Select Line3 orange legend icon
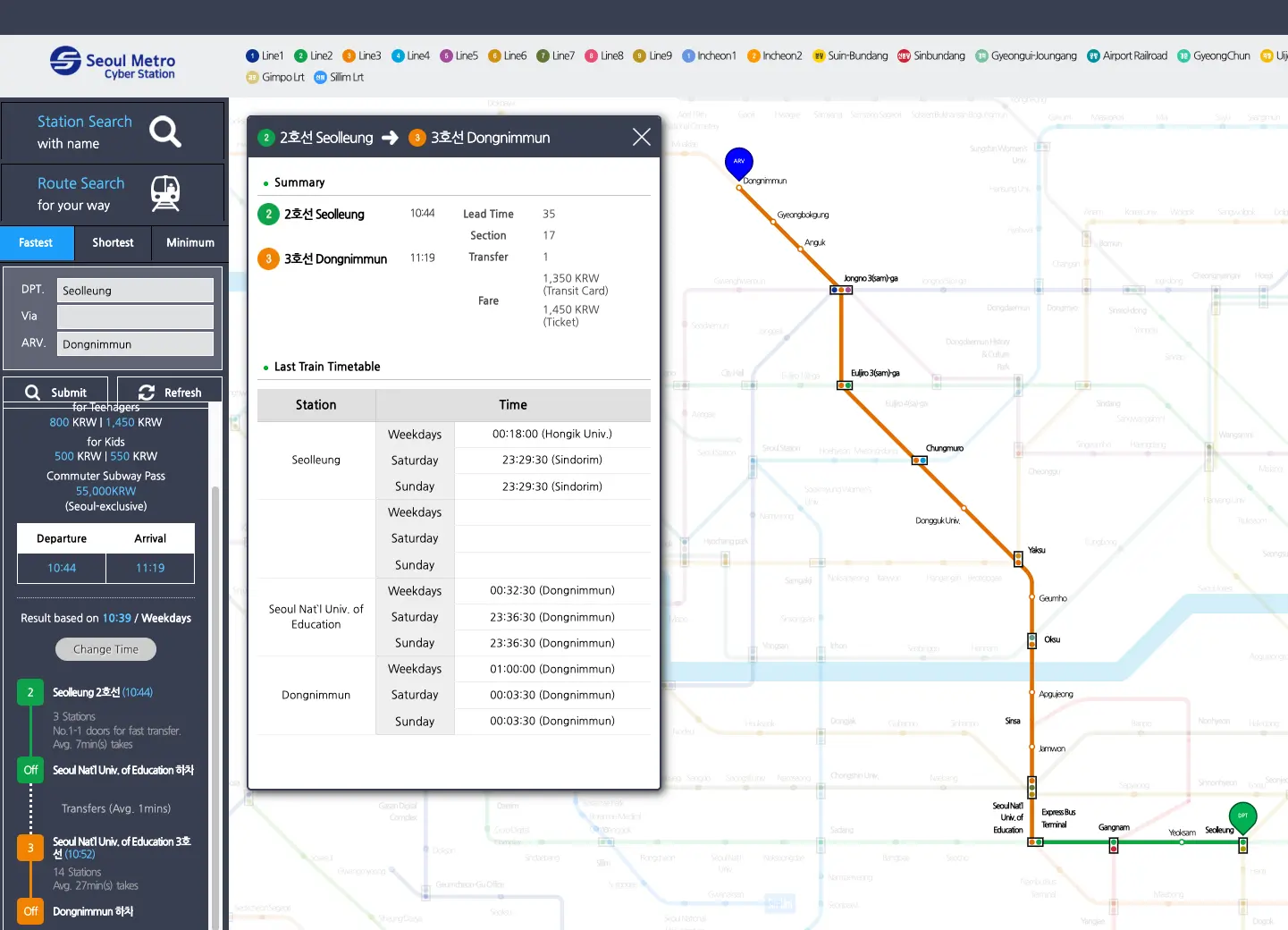The height and width of the screenshot is (930, 1288). (x=349, y=55)
